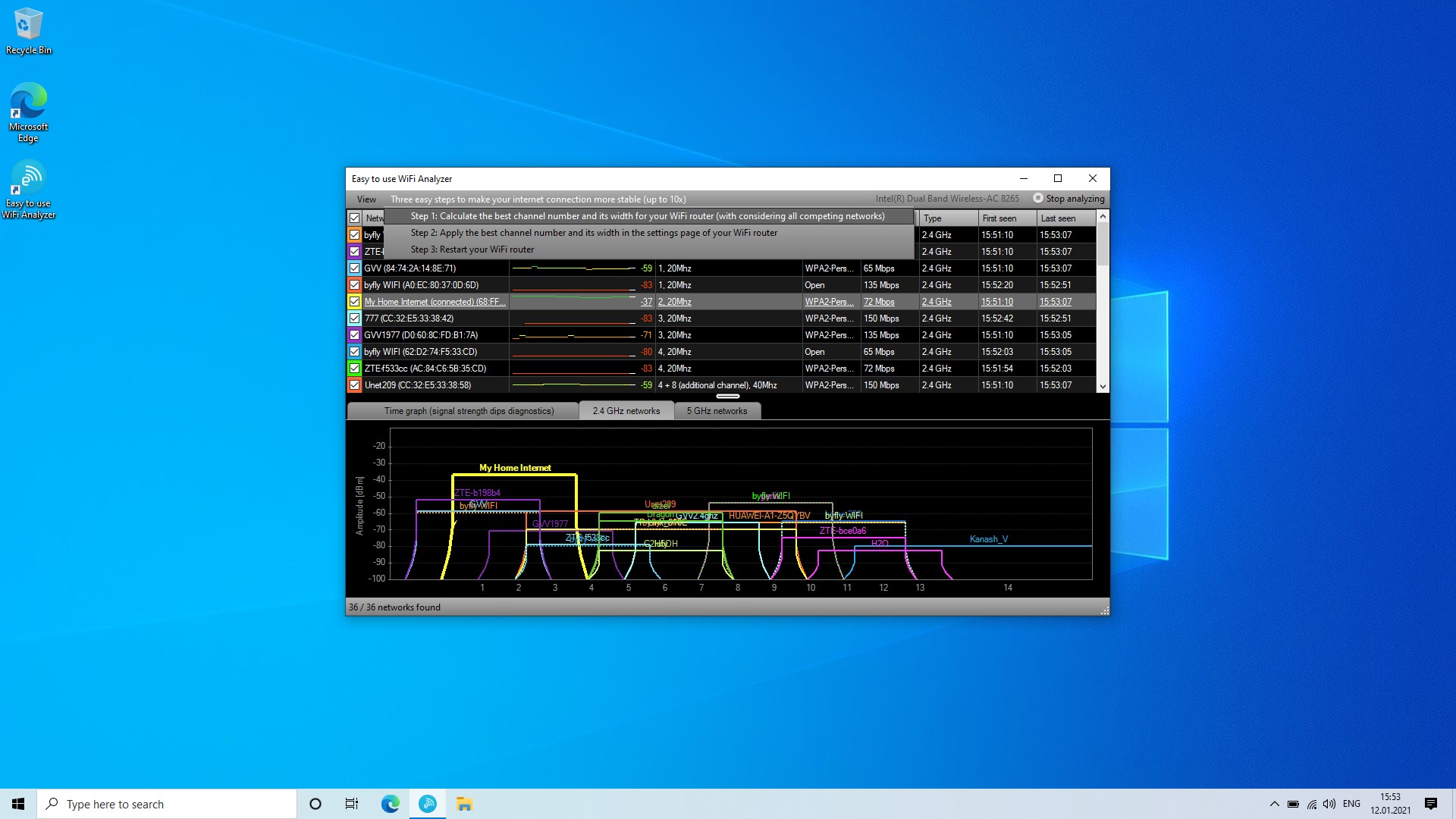Open File Explorer from taskbar
1456x819 pixels.
tap(464, 804)
